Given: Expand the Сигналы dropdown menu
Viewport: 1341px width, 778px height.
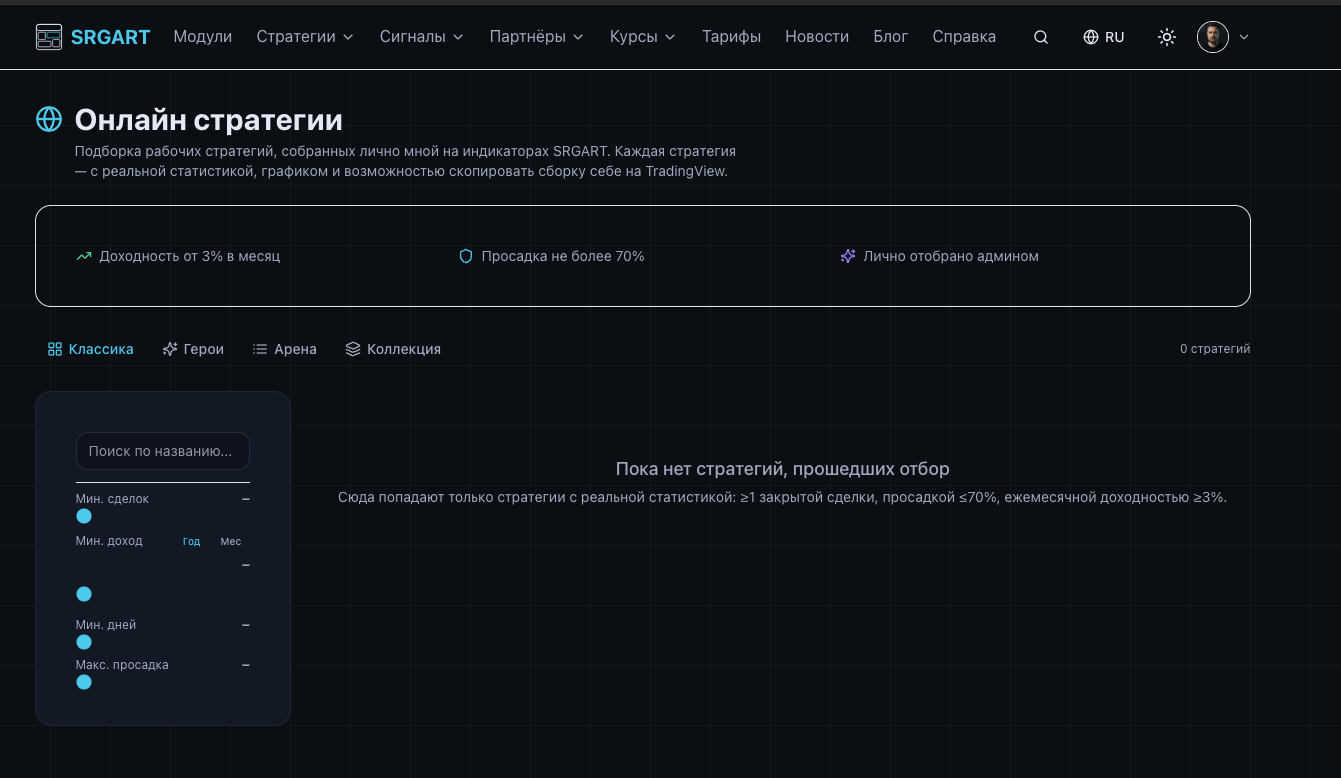Looking at the screenshot, I should [421, 37].
